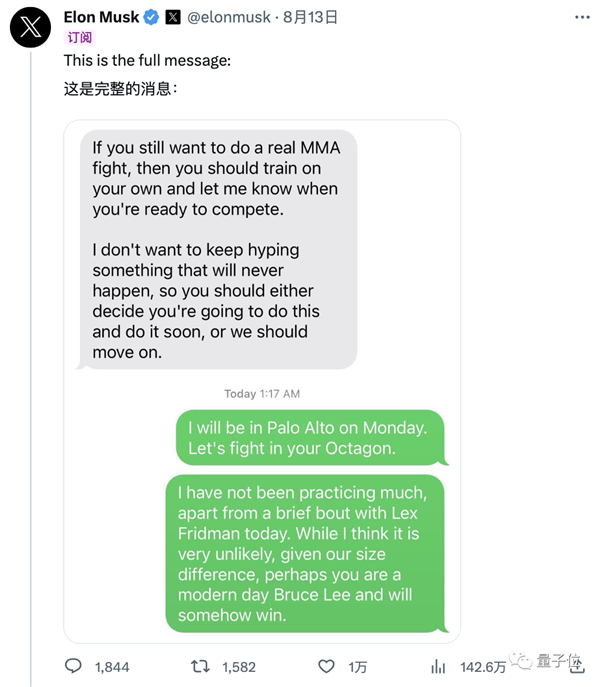Click the gray MMA fight message bubble
The height and width of the screenshot is (687, 600).
[217, 250]
